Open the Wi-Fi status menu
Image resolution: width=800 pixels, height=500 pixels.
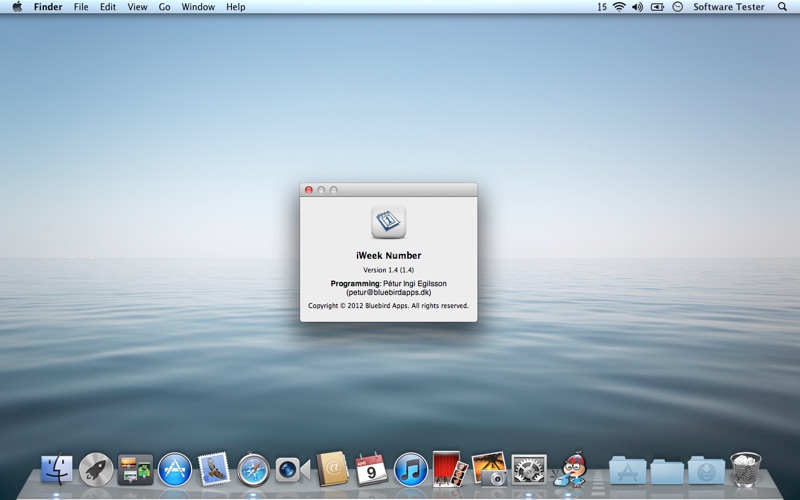tap(619, 7)
